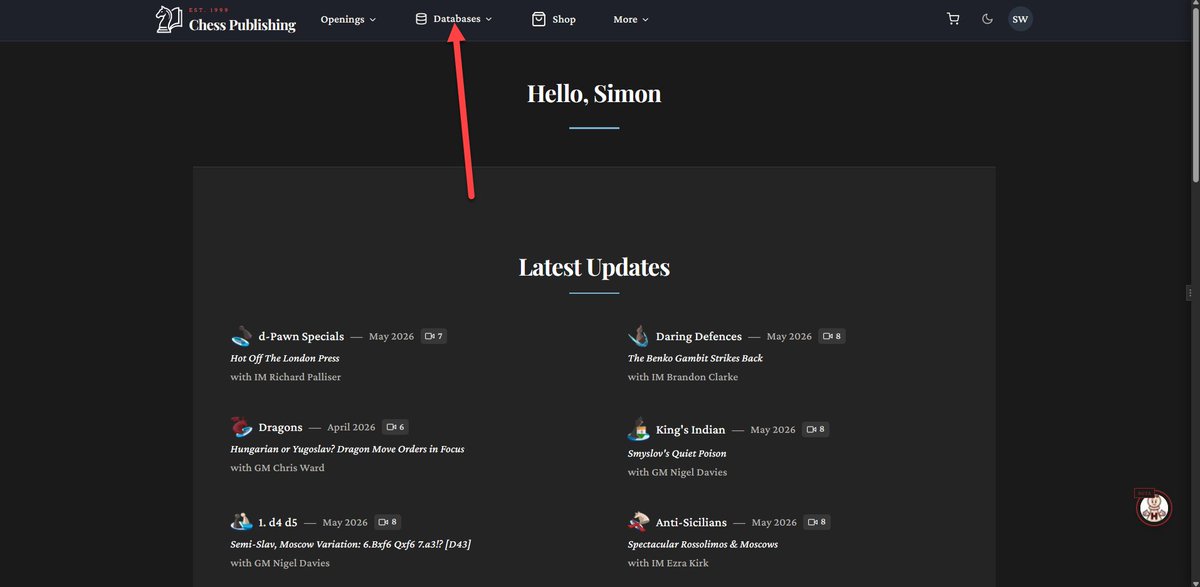Click the King's Indian piece icon
This screenshot has height=587, width=1200.
coord(639,429)
